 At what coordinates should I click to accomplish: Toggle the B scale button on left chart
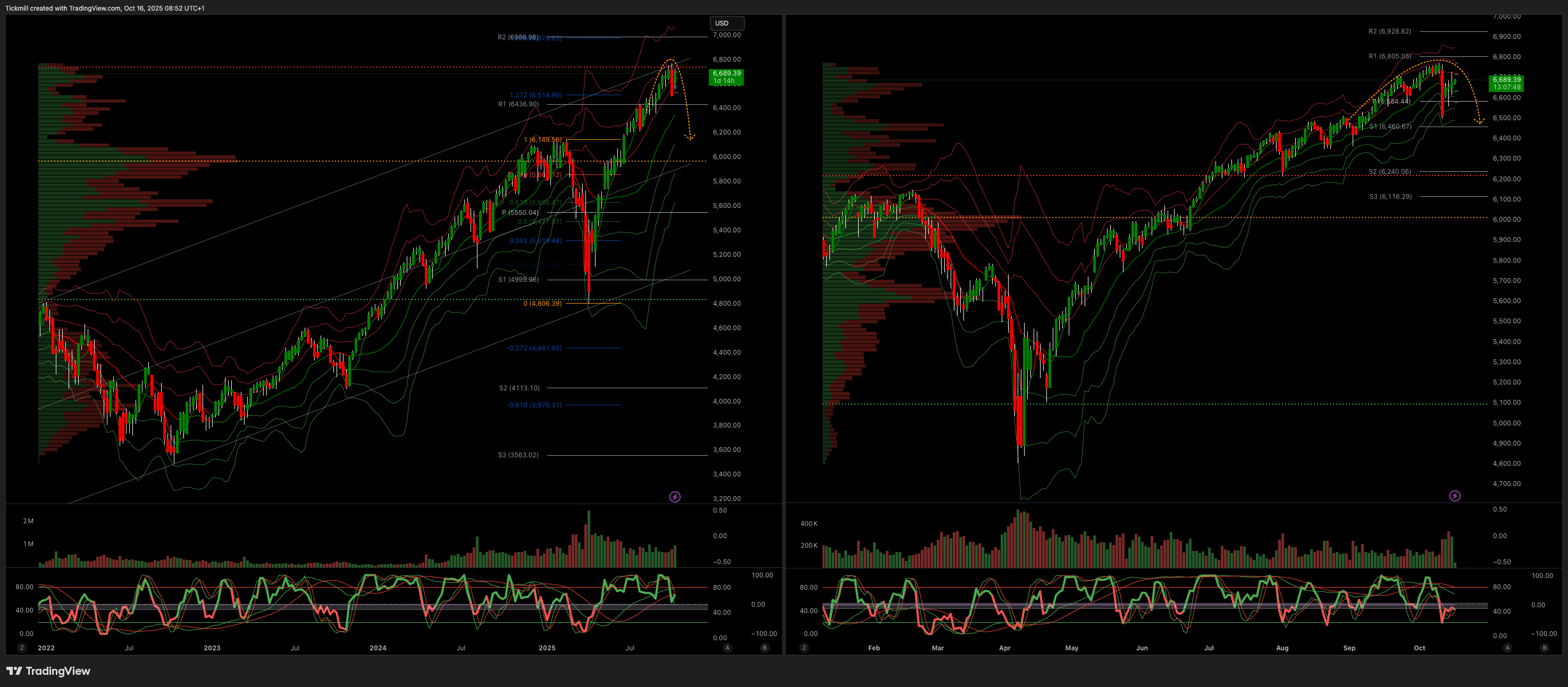[765, 648]
